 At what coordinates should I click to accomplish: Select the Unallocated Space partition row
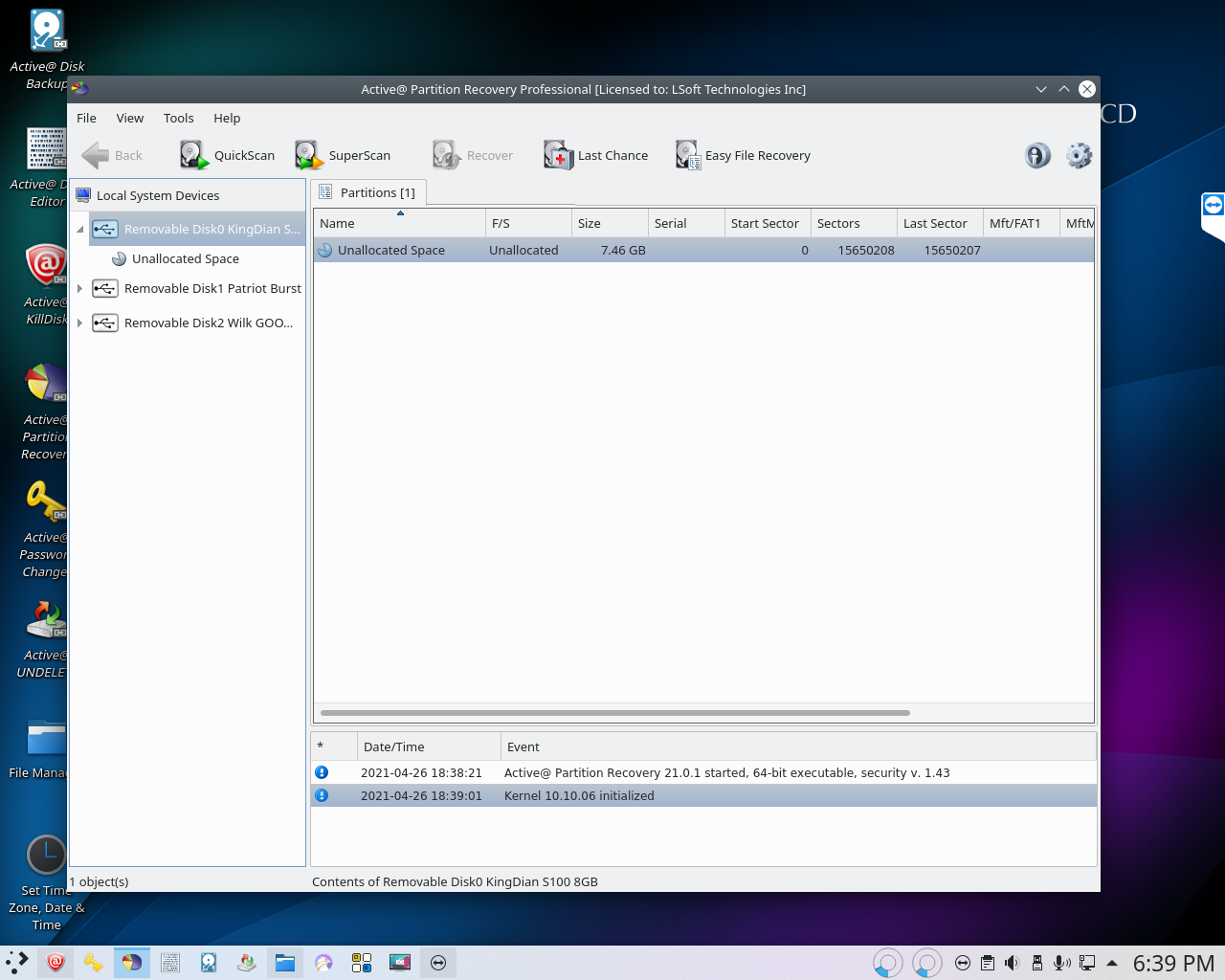point(703,250)
